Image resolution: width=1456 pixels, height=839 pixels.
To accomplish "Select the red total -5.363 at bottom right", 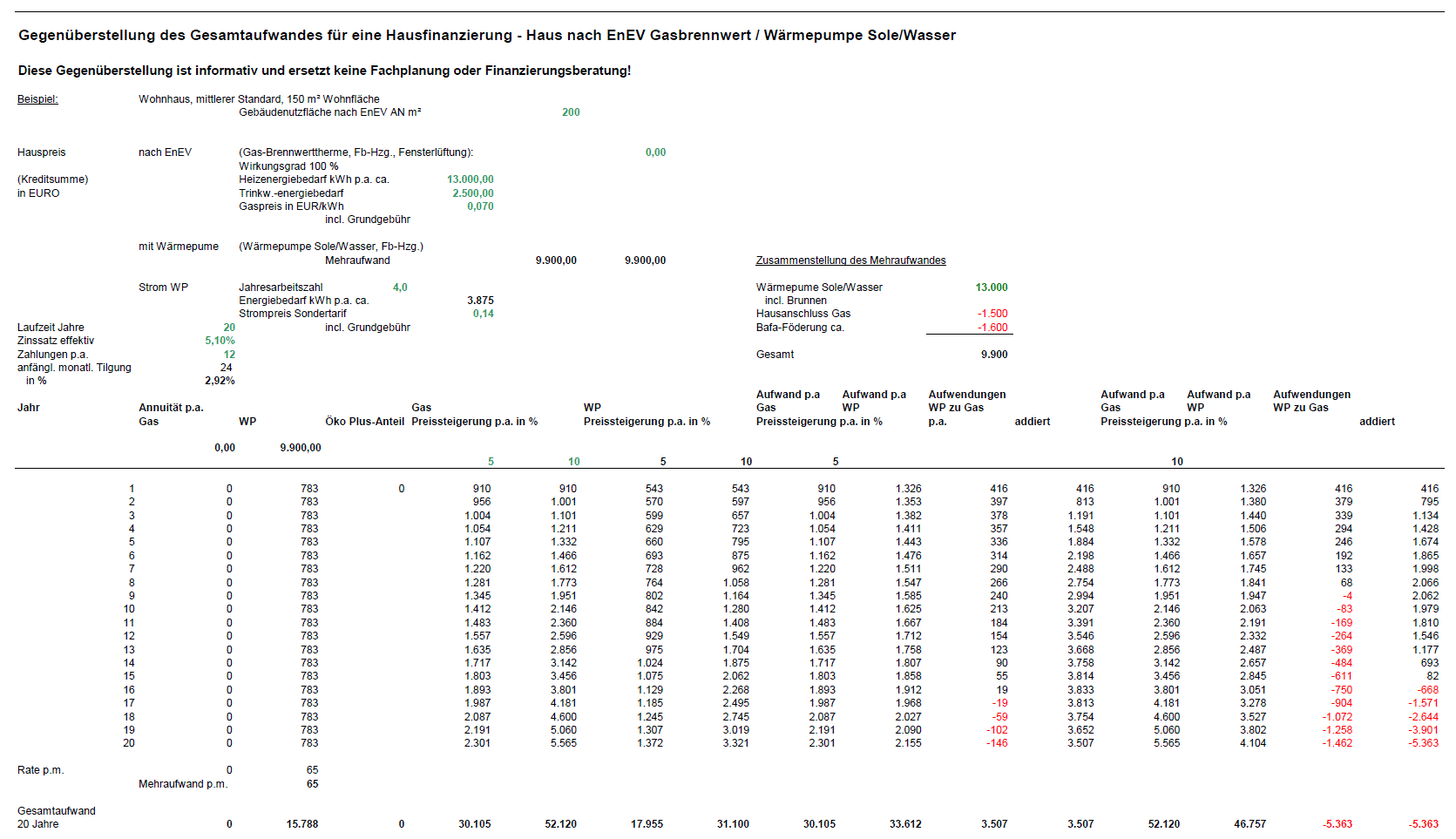I will (1424, 823).
